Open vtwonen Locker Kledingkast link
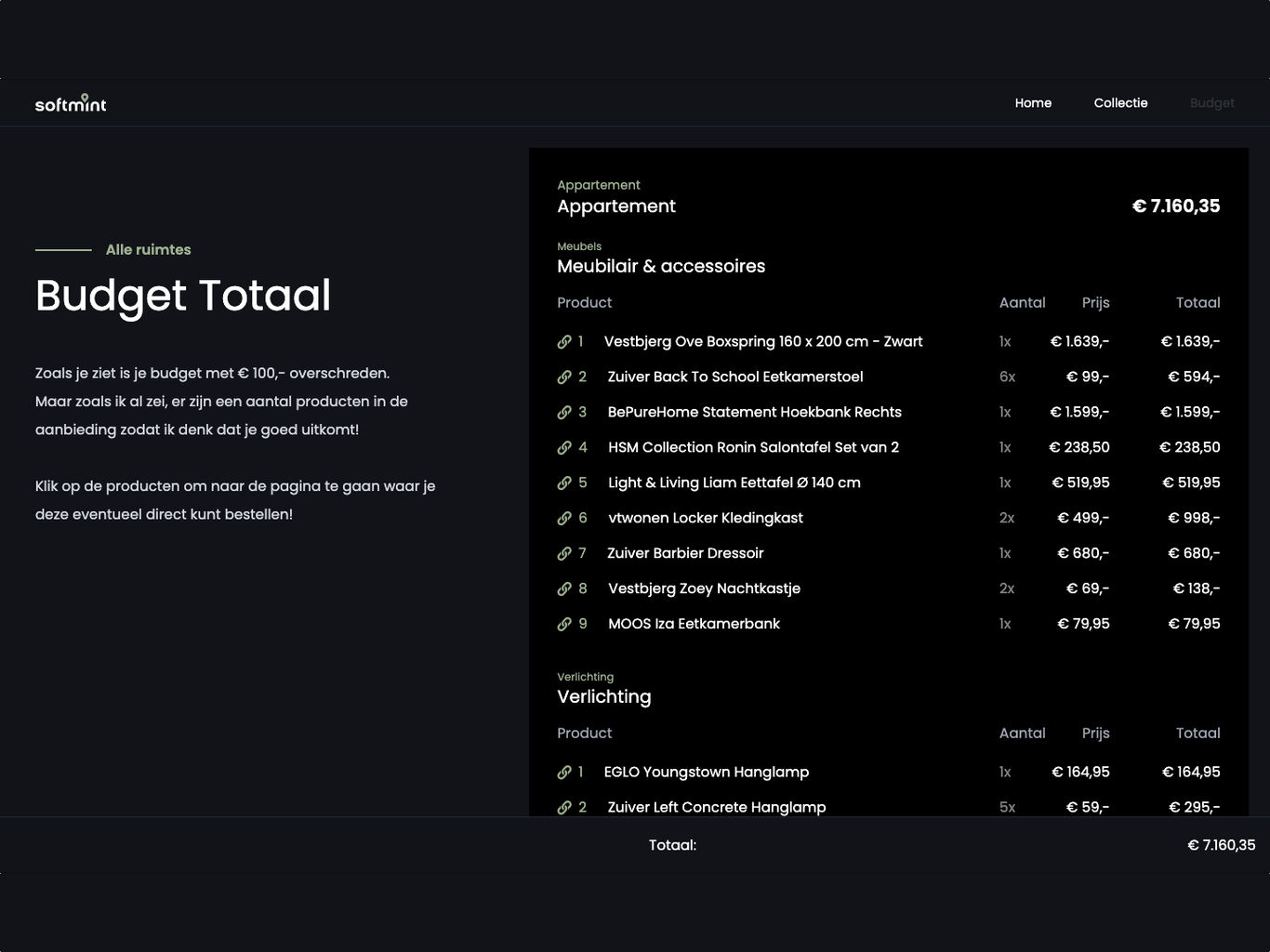The height and width of the screenshot is (952, 1270). coord(706,518)
